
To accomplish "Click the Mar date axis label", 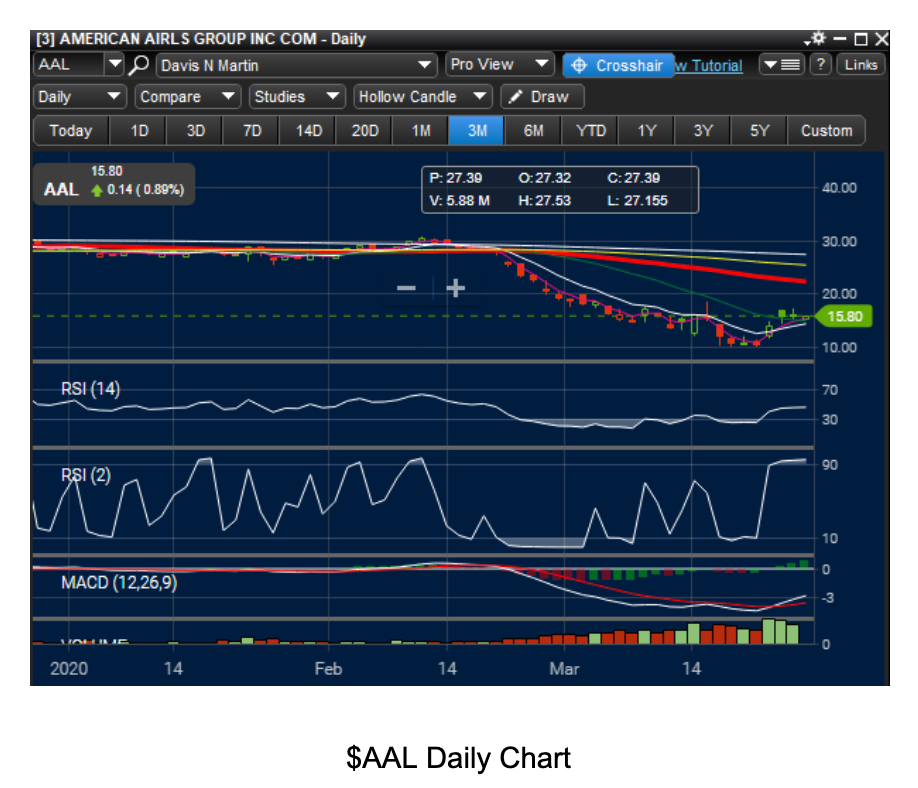I will [x=564, y=669].
